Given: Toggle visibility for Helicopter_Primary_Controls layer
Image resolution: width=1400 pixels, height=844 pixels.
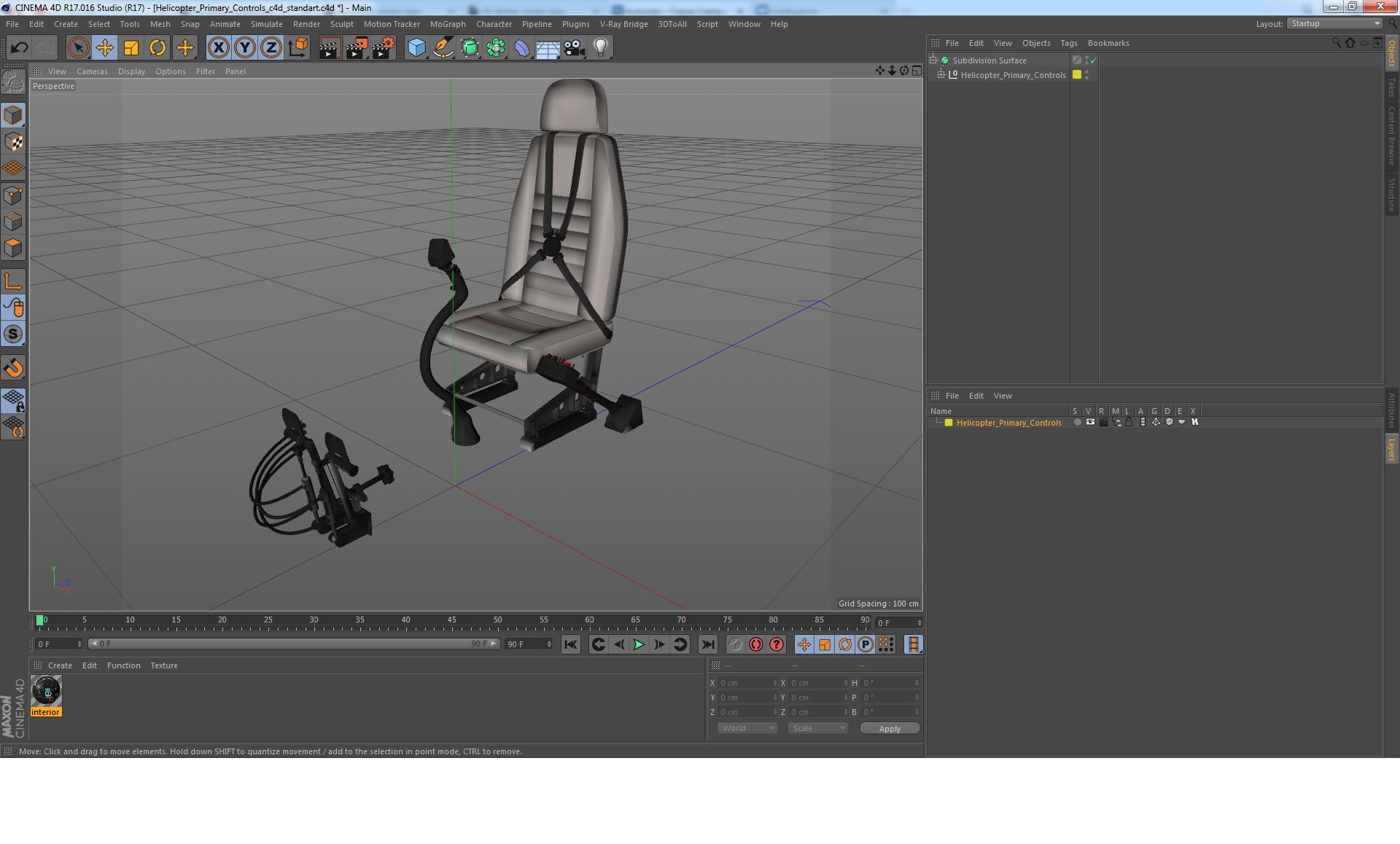Looking at the screenshot, I should (x=1090, y=423).
